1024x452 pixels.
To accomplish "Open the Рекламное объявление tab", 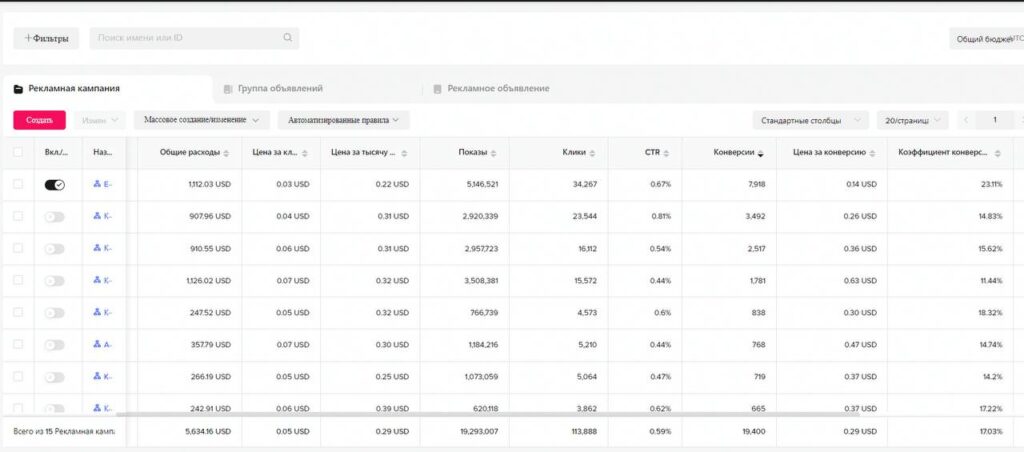I will (x=497, y=89).
